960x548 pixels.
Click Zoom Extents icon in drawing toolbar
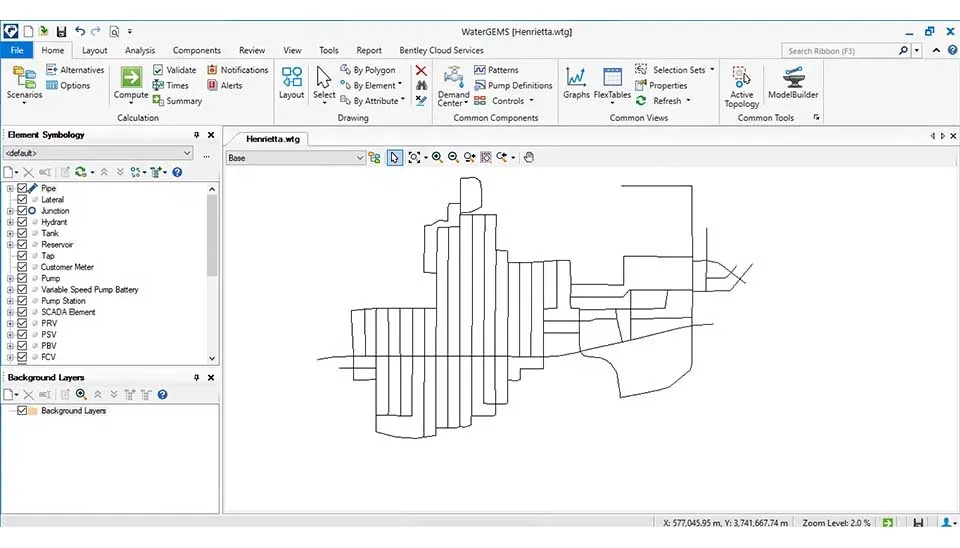pos(414,157)
